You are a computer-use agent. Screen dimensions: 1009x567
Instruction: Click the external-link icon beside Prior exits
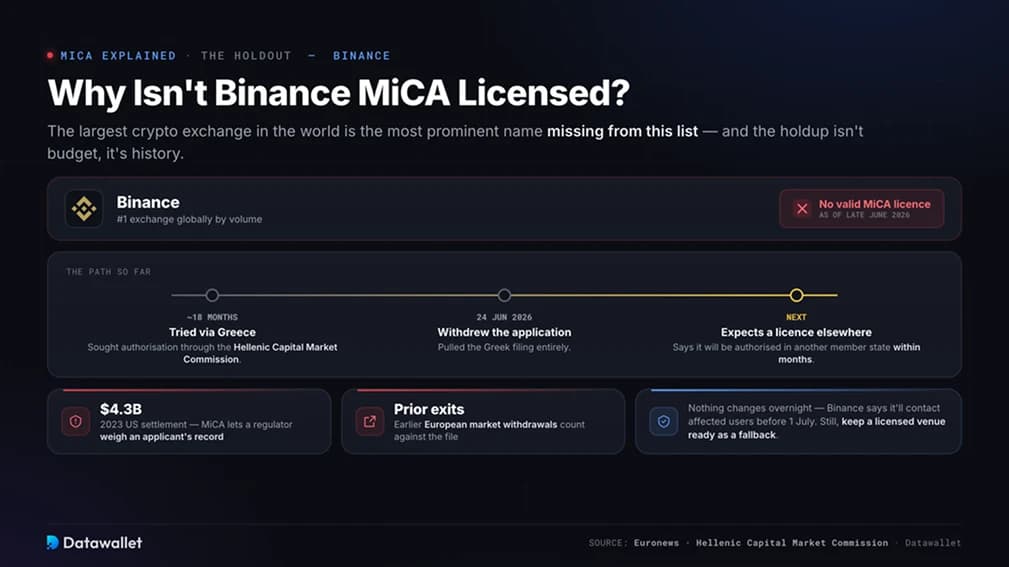[369, 422]
